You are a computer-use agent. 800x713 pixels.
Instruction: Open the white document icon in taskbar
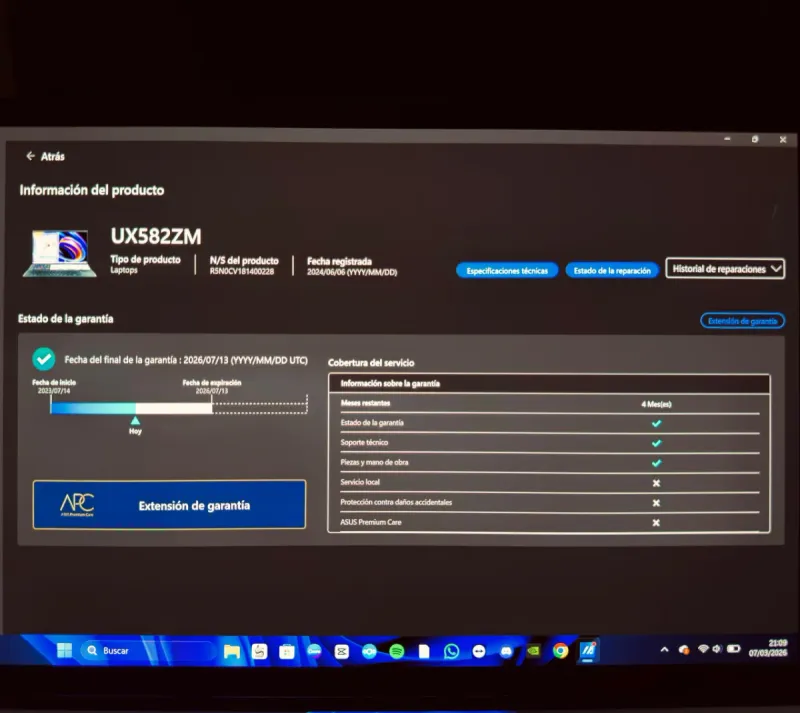(x=423, y=652)
